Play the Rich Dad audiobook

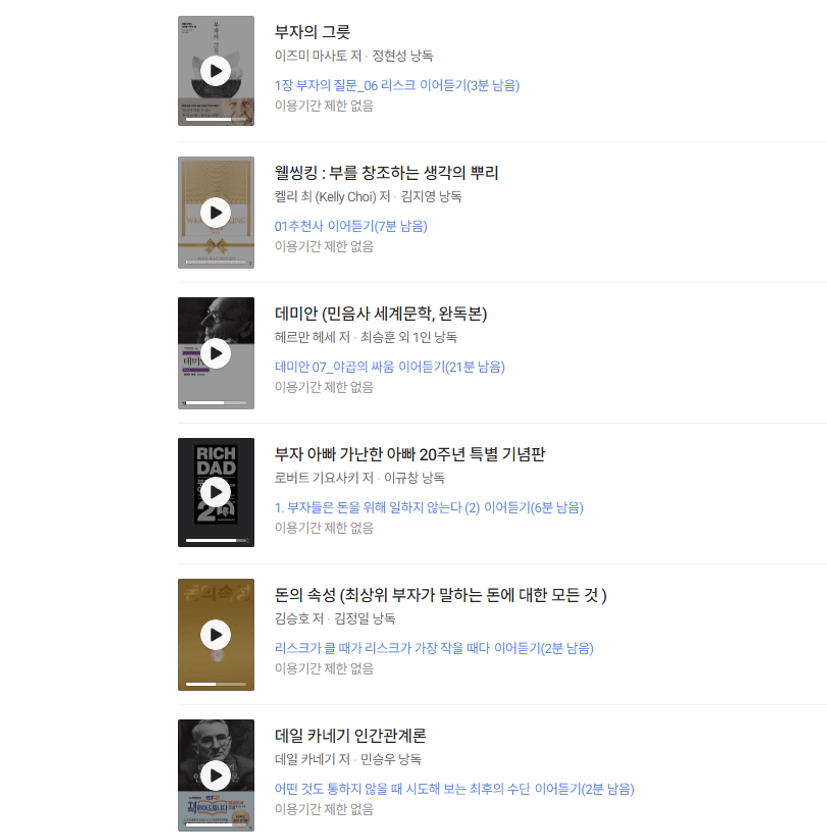216,493
